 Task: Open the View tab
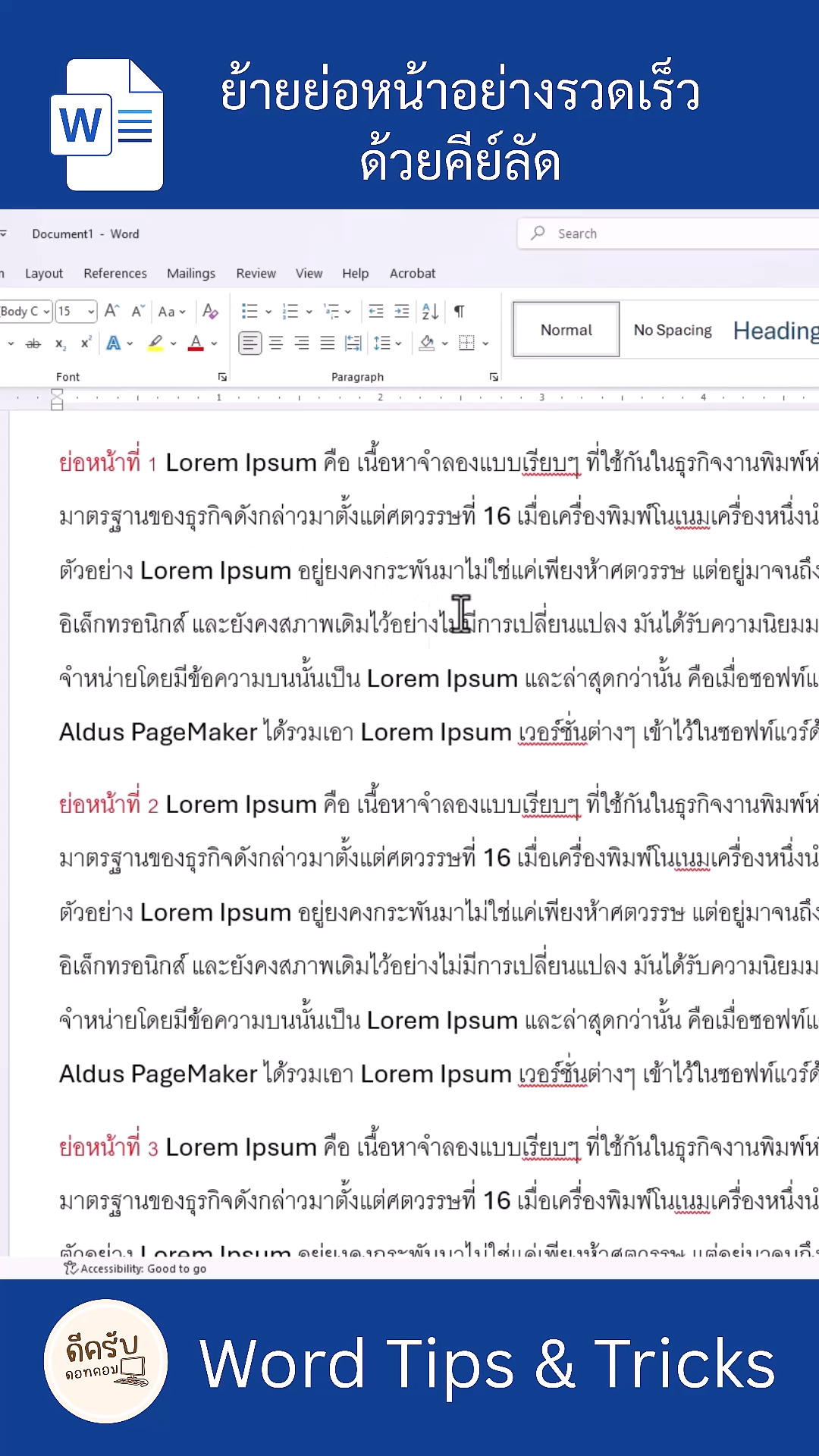(309, 274)
